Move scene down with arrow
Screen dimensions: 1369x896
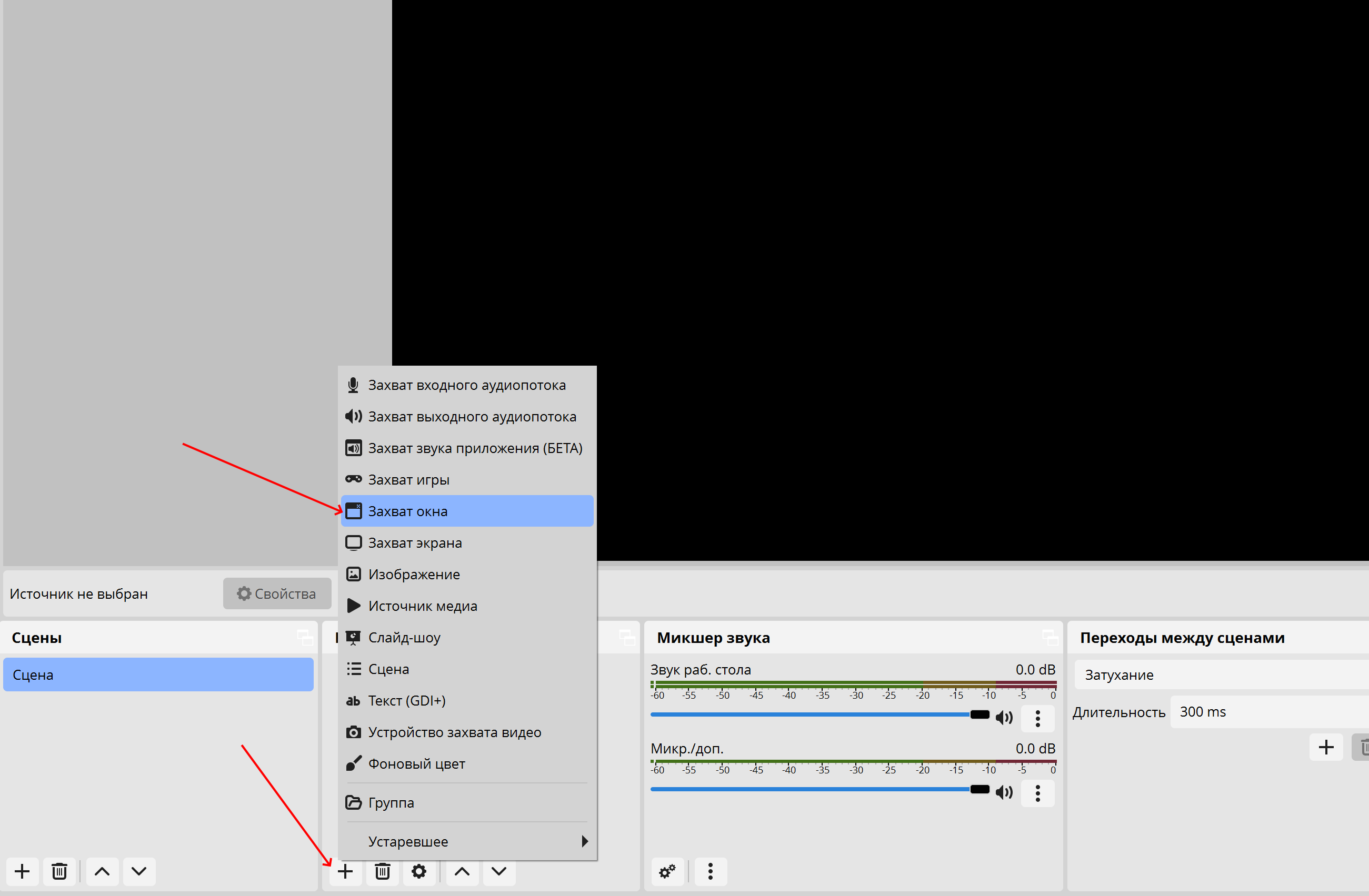click(x=139, y=871)
